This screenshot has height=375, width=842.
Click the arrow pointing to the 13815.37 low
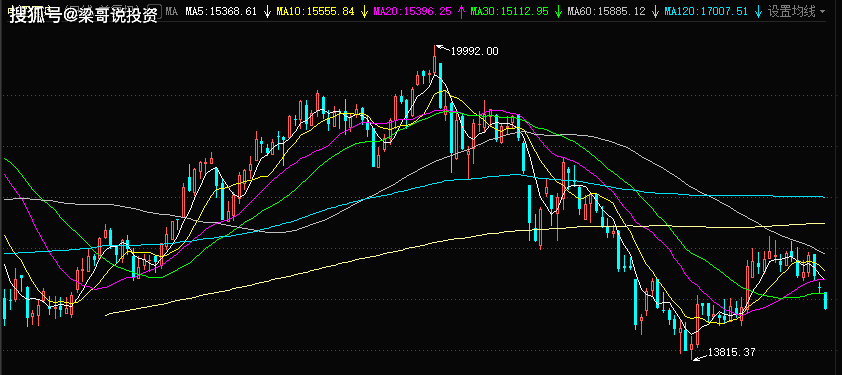700,356
